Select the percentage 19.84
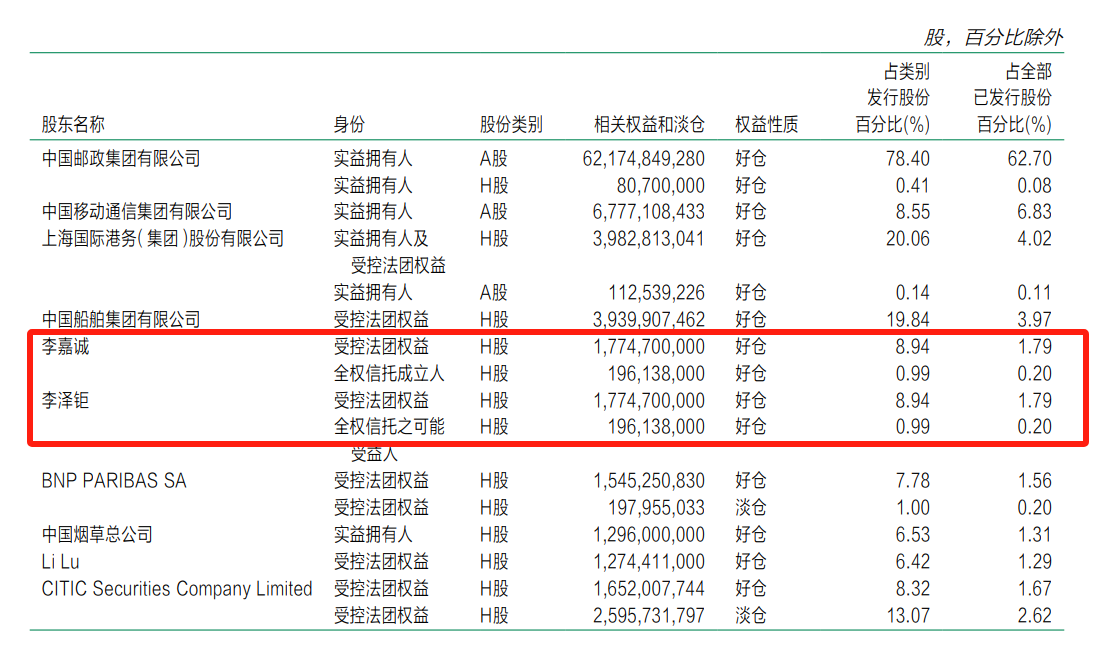The width and height of the screenshot is (1109, 659). click(908, 320)
